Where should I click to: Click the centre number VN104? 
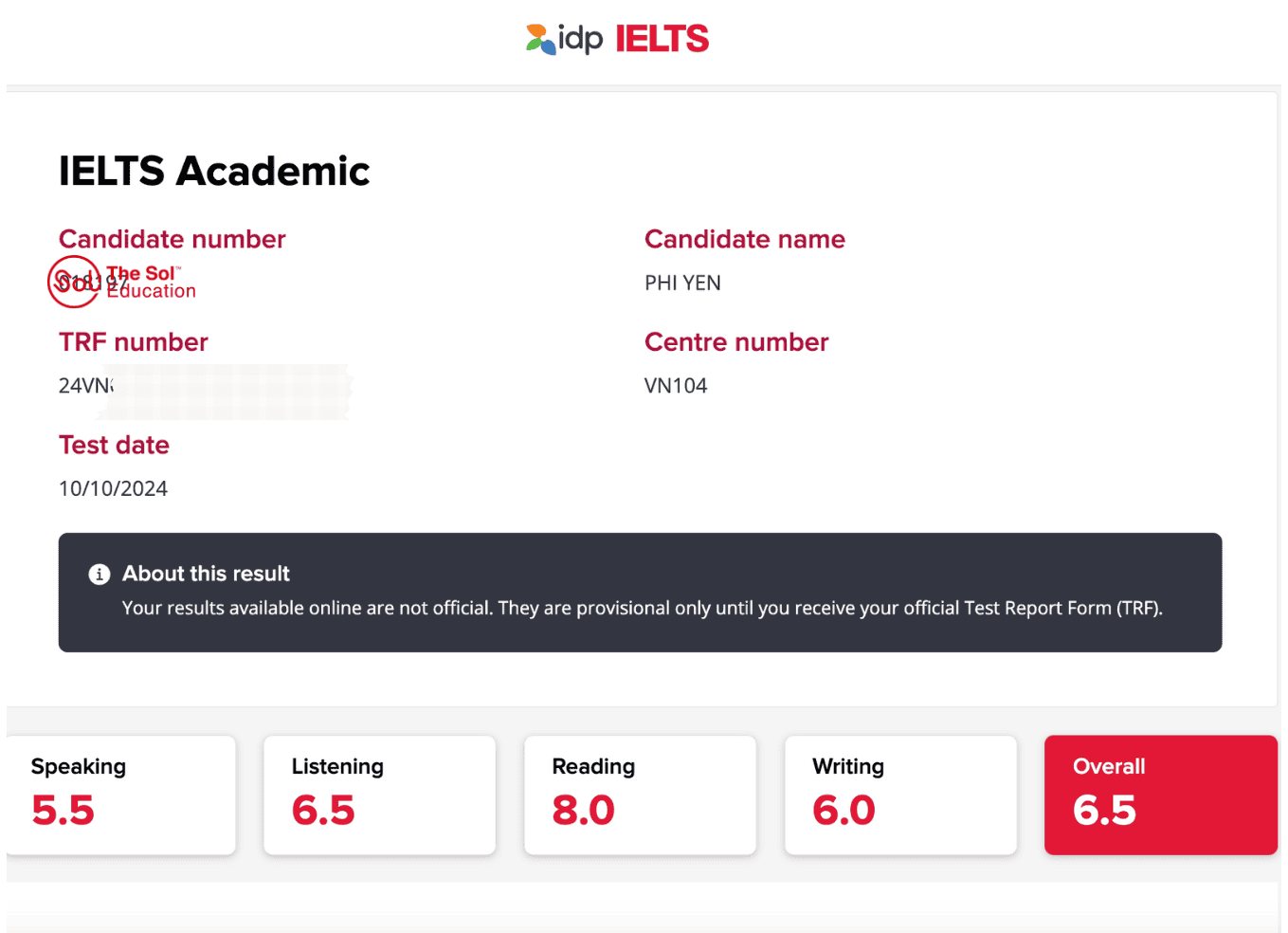tap(676, 386)
